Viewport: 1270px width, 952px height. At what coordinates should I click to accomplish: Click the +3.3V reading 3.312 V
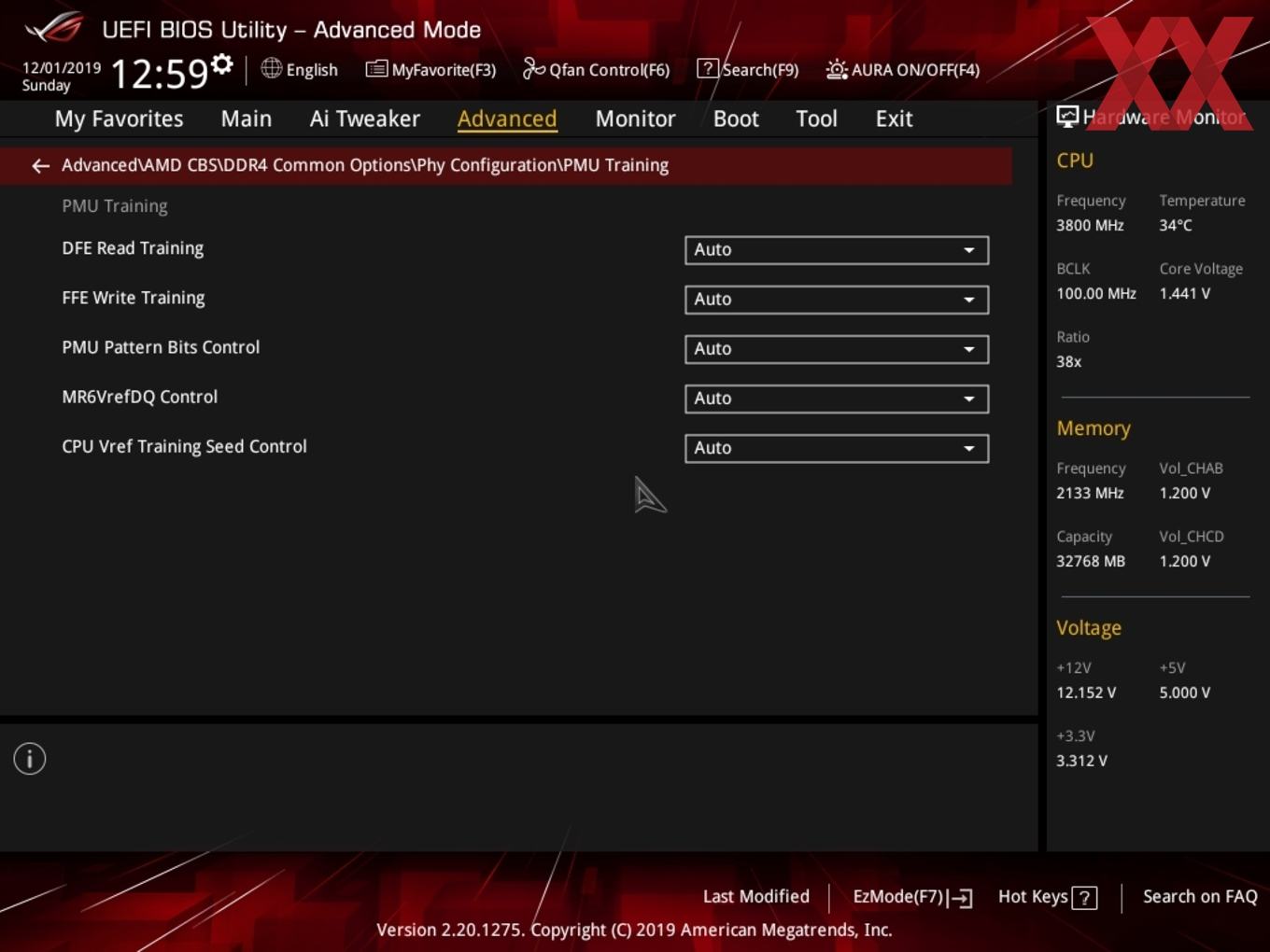(x=1081, y=761)
